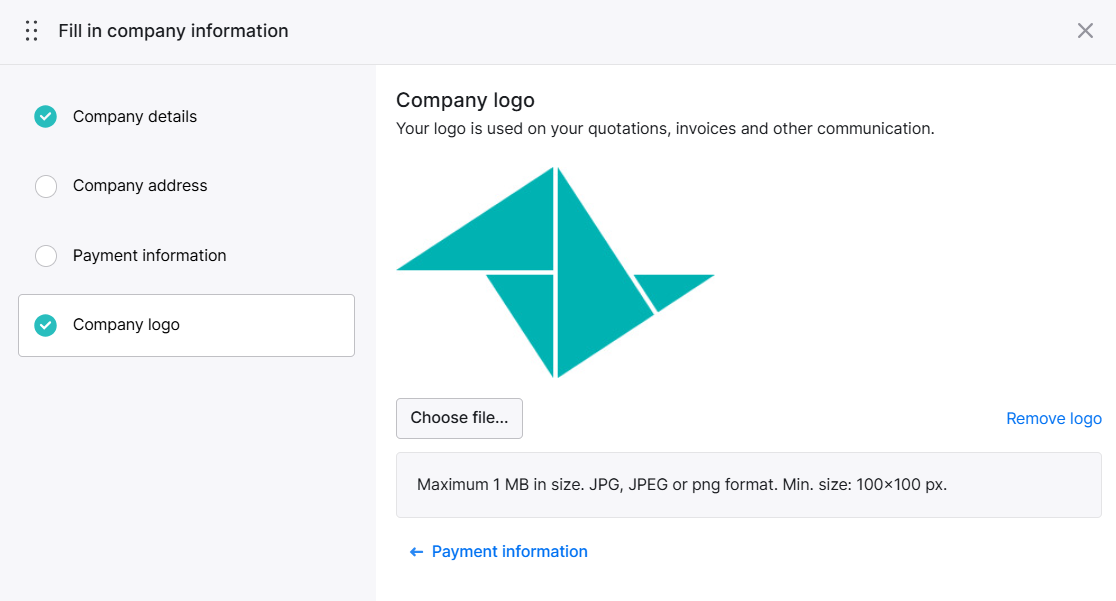
Task: Click the empty circle beside Payment information
Action: [x=46, y=256]
